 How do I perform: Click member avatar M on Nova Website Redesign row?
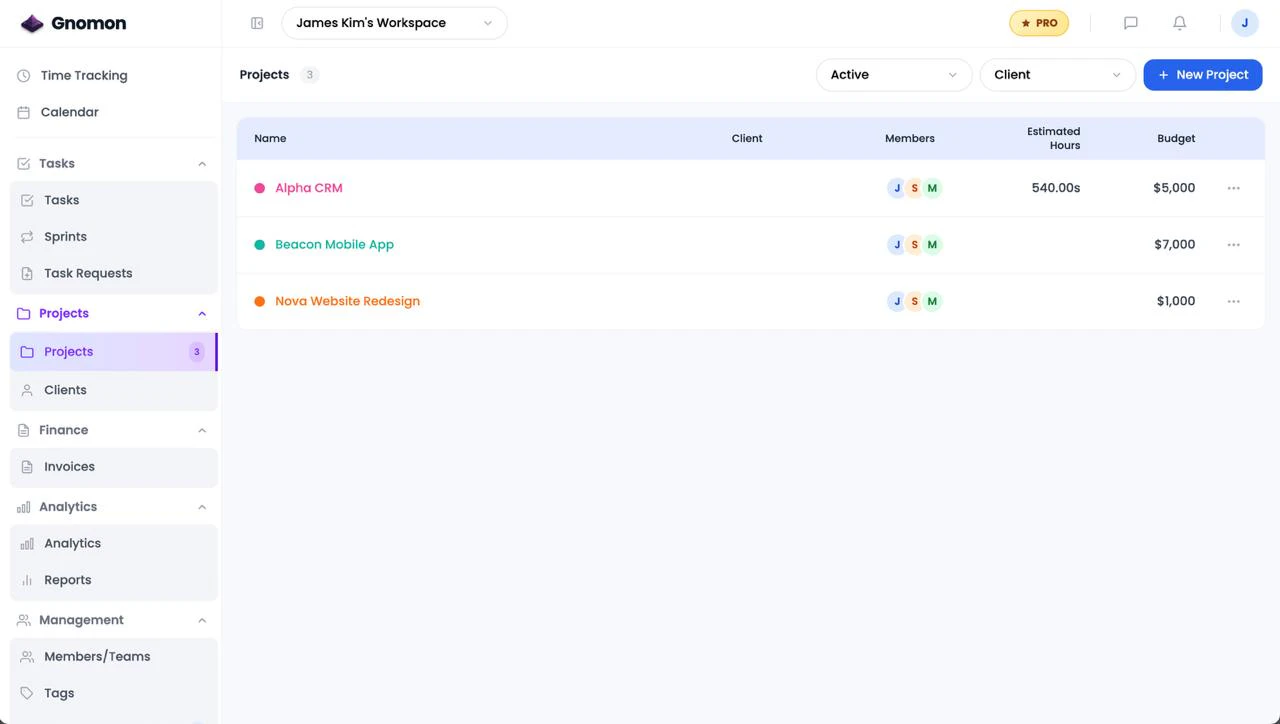point(932,301)
